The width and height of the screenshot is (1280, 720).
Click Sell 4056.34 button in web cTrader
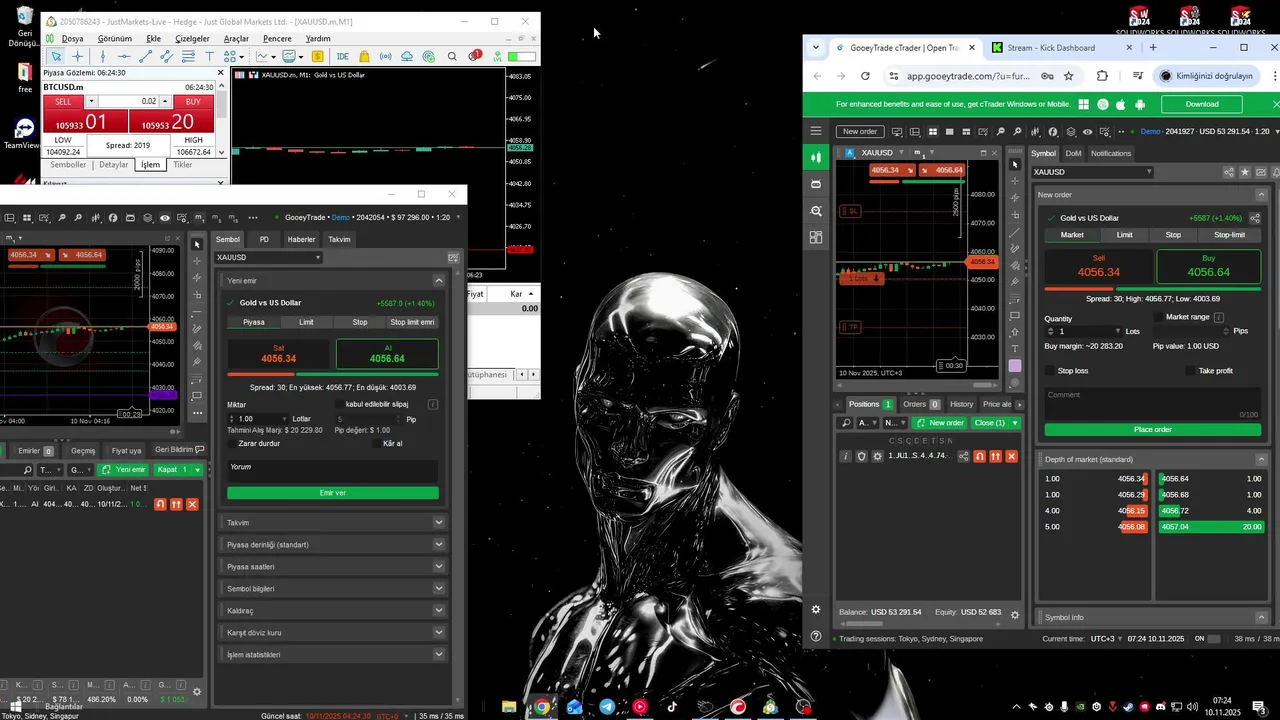(x=1098, y=267)
